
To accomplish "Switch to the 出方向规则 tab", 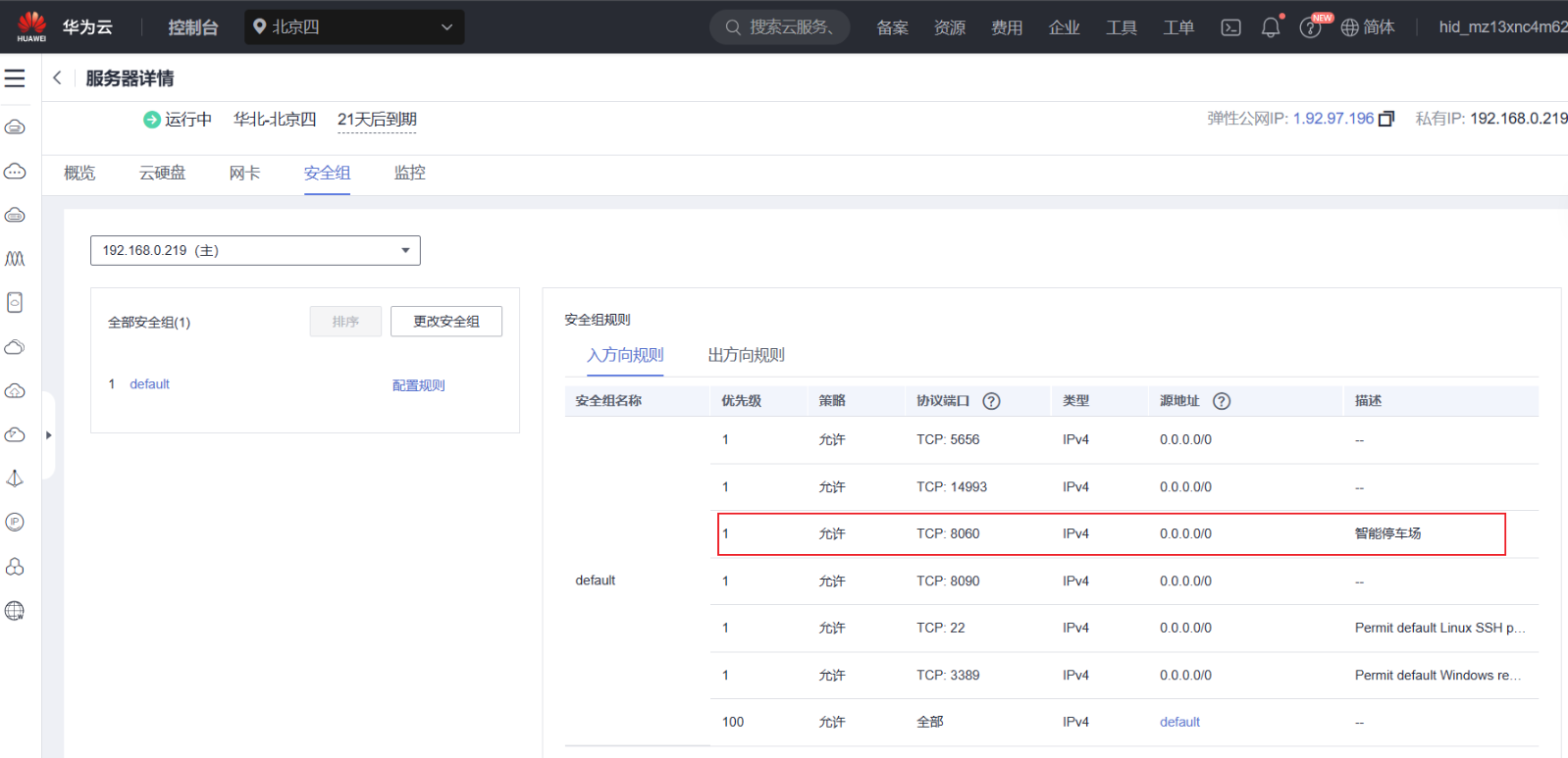I will click(x=747, y=355).
